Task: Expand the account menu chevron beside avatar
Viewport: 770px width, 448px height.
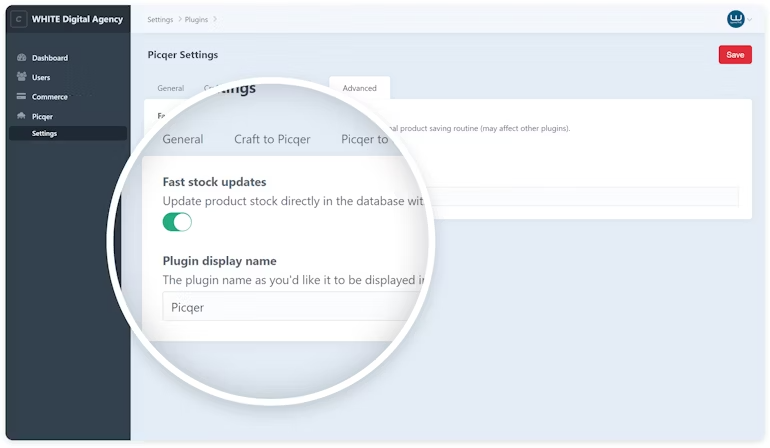Action: coord(750,19)
